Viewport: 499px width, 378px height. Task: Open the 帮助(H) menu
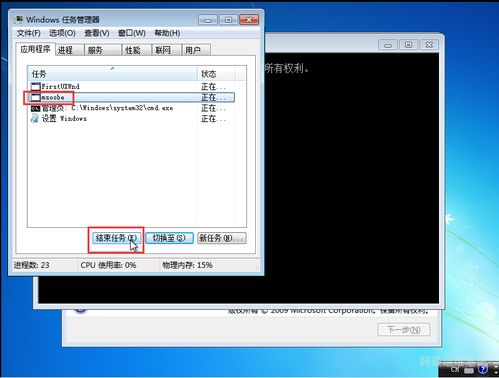167,33
